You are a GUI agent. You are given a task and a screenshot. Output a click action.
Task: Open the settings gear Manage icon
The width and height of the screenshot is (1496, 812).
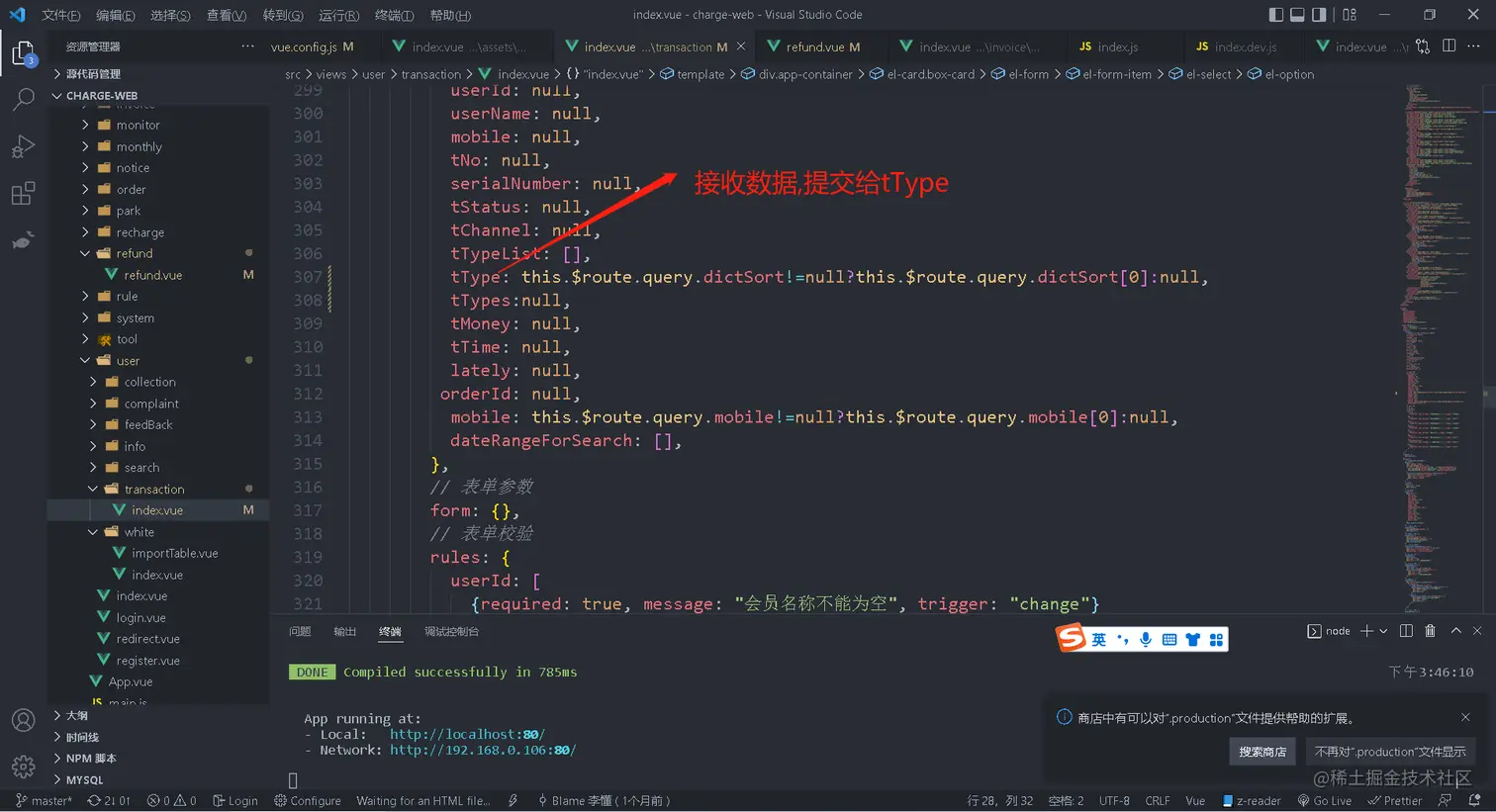click(x=23, y=767)
